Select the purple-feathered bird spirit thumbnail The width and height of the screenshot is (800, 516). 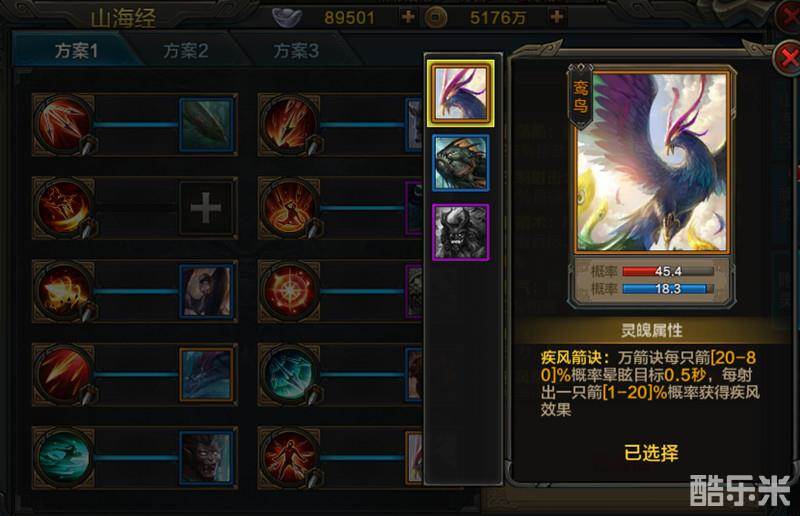click(x=460, y=93)
